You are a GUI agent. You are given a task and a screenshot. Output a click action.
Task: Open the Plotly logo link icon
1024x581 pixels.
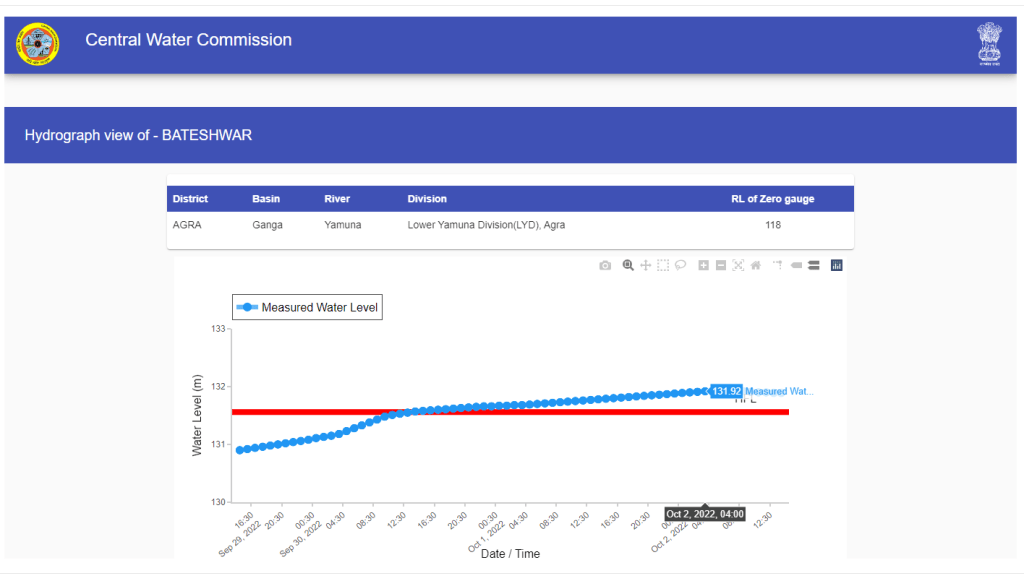837,265
